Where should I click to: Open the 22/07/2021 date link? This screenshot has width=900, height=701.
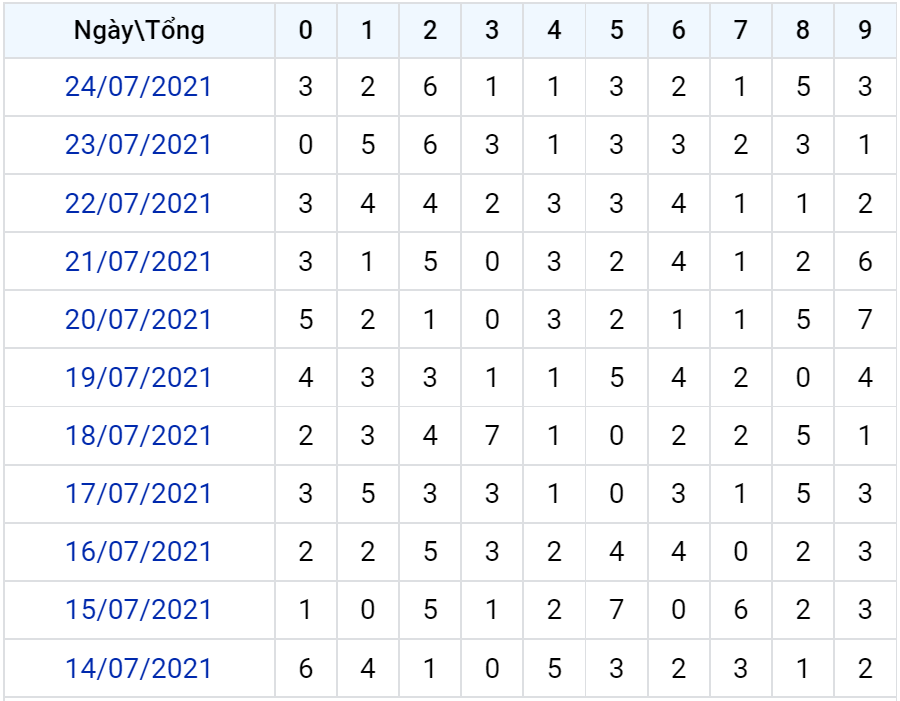pyautogui.click(x=138, y=203)
